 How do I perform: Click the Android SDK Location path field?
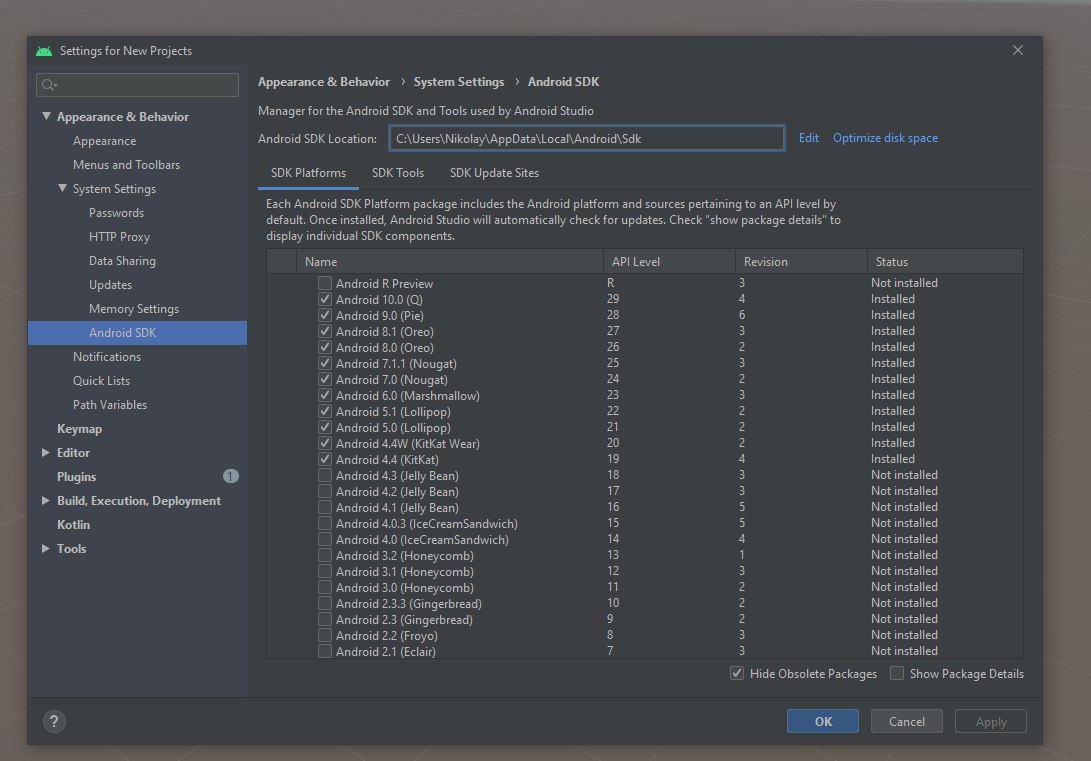587,138
